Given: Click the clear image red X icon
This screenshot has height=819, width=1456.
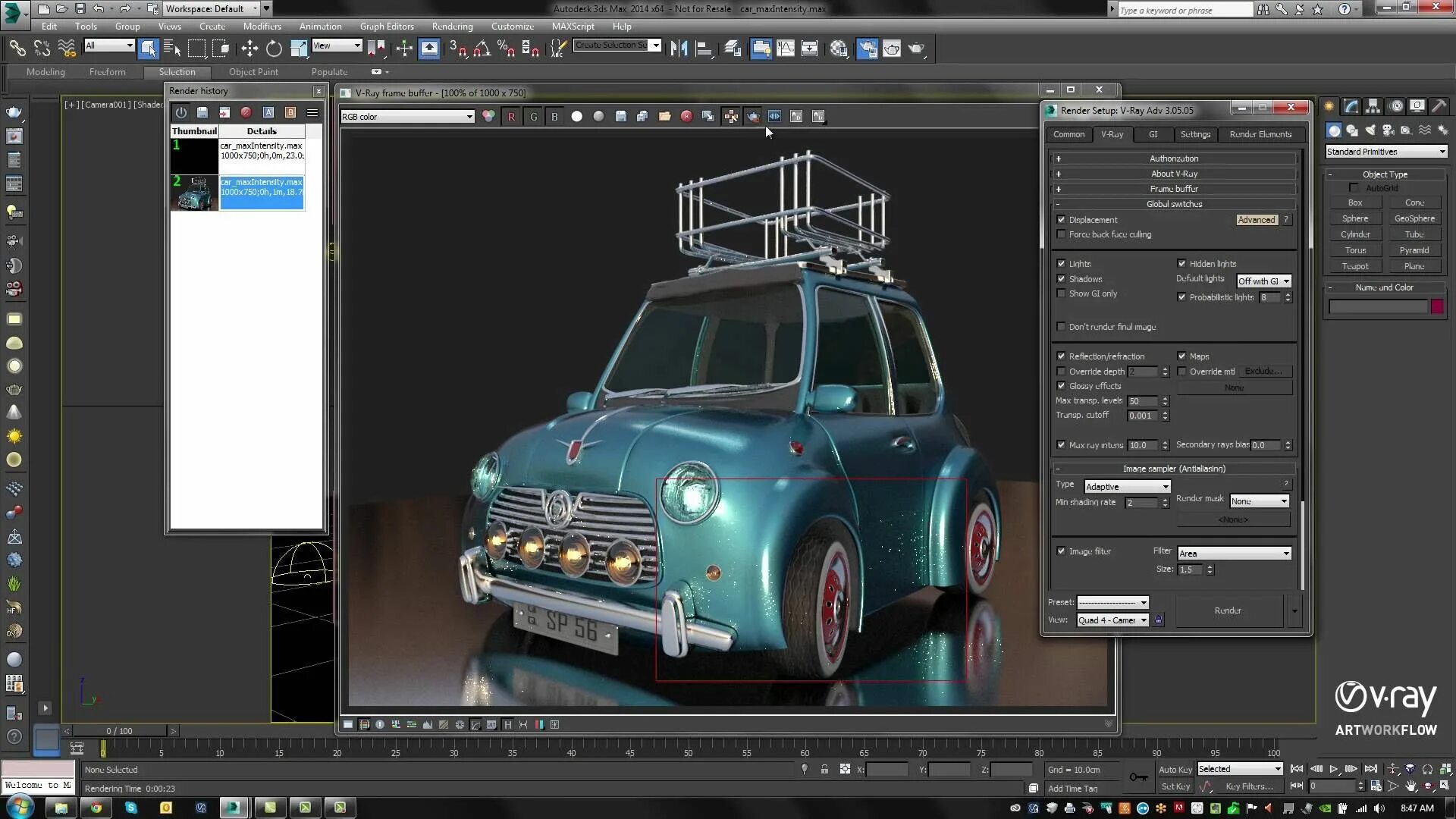Looking at the screenshot, I should click(686, 117).
